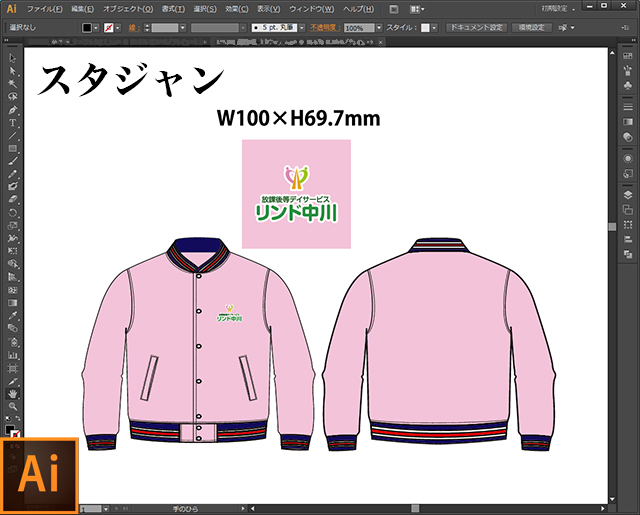Click the Go to Bridge icon
640x515 pixels.
coord(393,9)
